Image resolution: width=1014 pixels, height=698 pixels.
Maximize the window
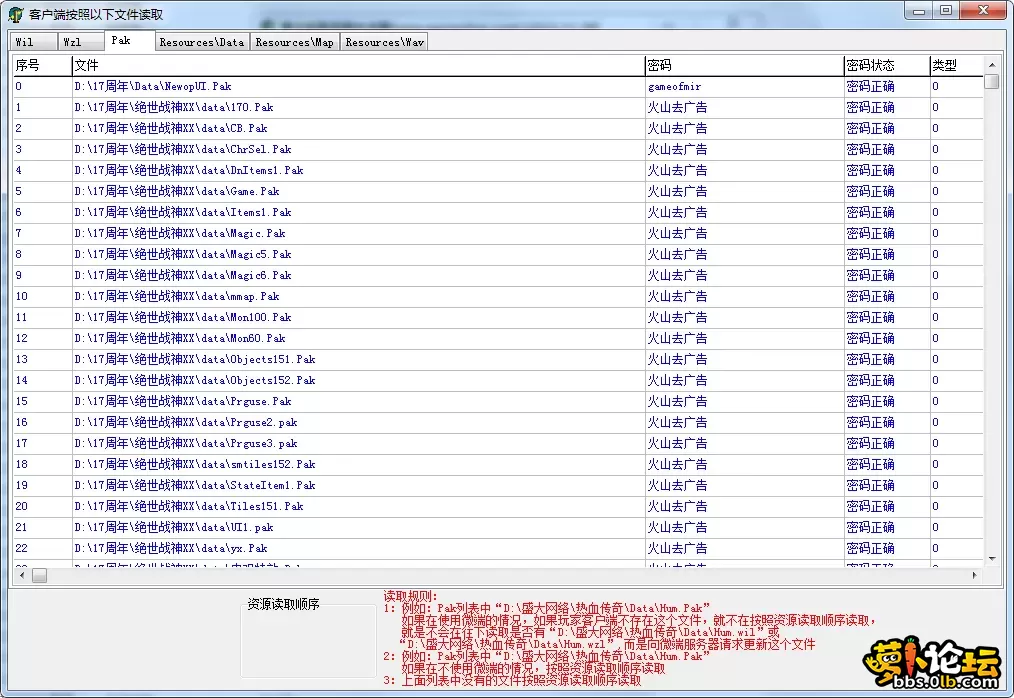(945, 10)
